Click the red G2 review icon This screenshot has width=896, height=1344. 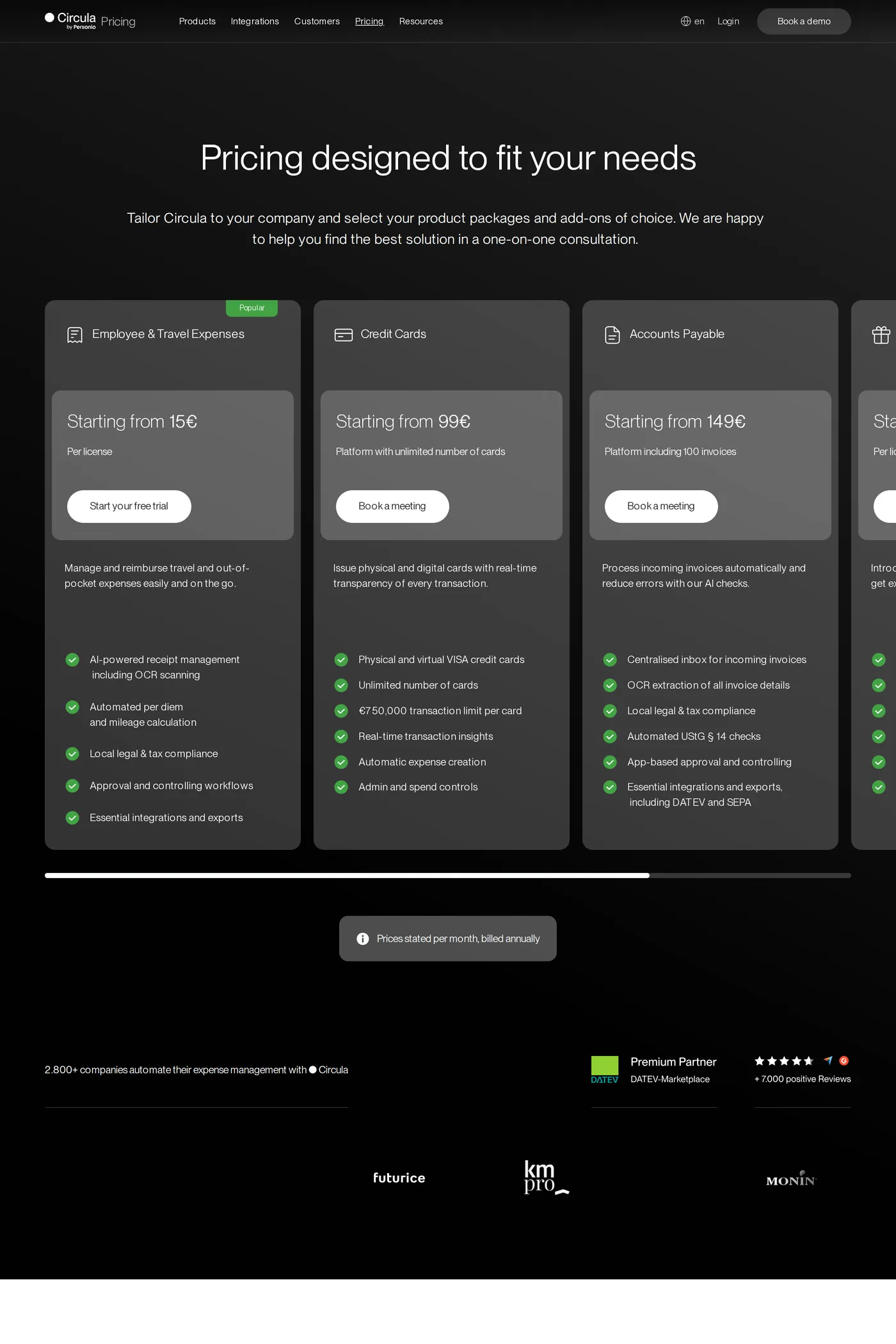[844, 1061]
